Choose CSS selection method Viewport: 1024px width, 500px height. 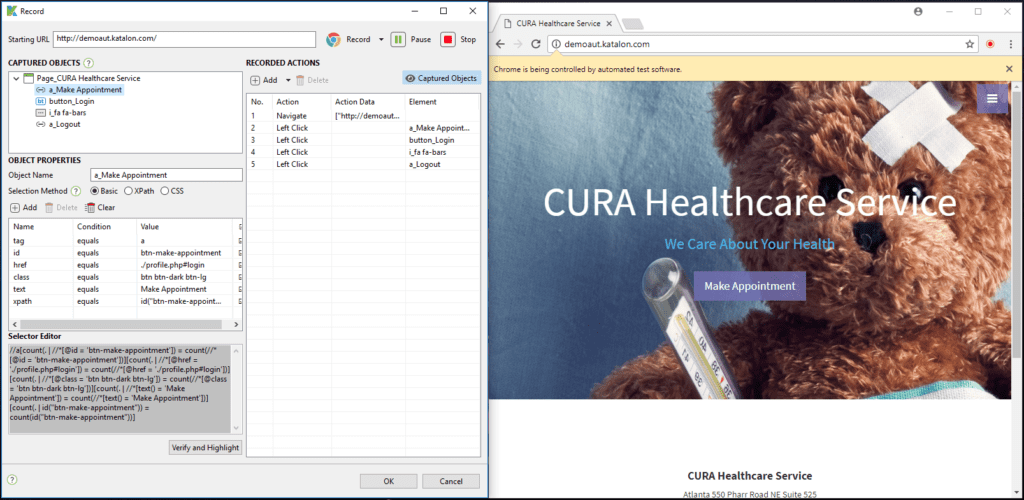172,191
